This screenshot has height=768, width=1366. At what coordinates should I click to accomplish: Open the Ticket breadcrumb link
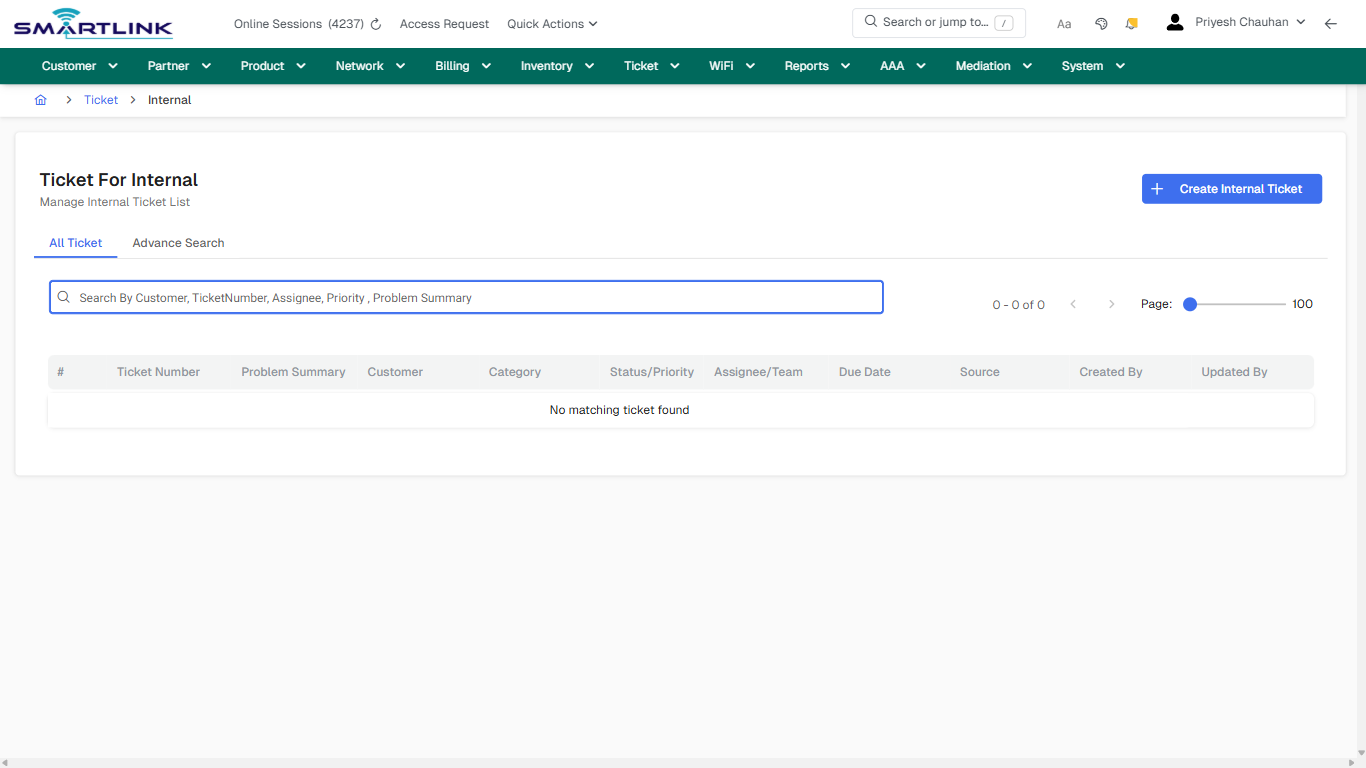tap(100, 99)
